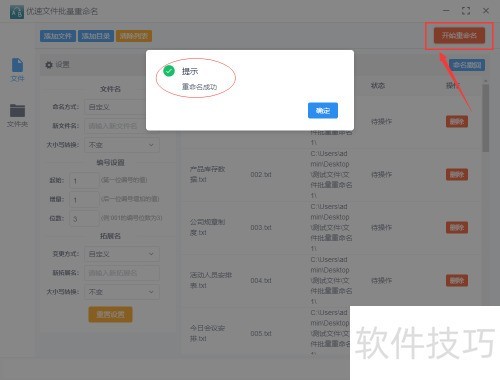Viewport: 500px width, 380px height.
Task: Delete the 003.txt row
Action: [457, 228]
